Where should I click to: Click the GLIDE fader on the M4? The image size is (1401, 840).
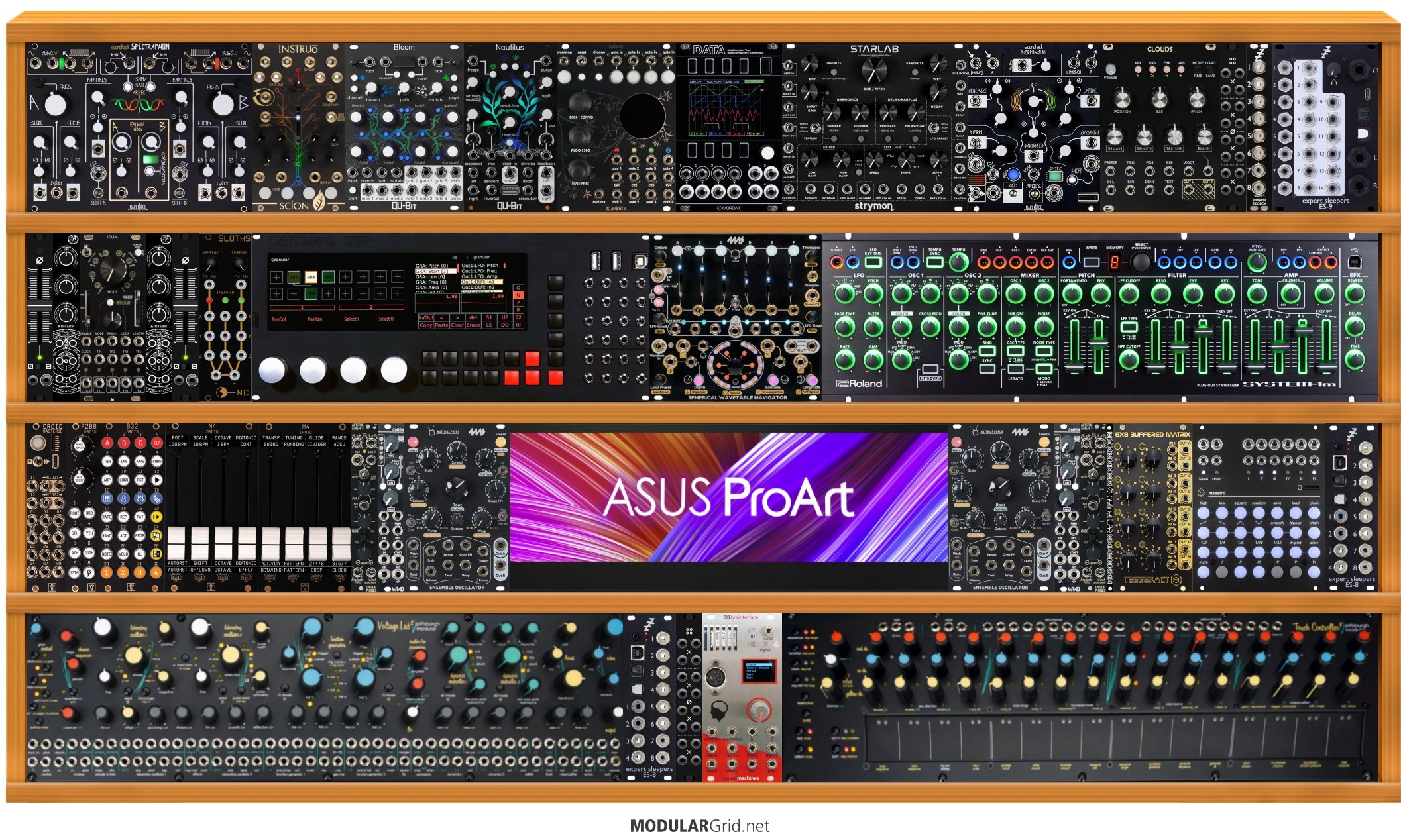coord(317,544)
